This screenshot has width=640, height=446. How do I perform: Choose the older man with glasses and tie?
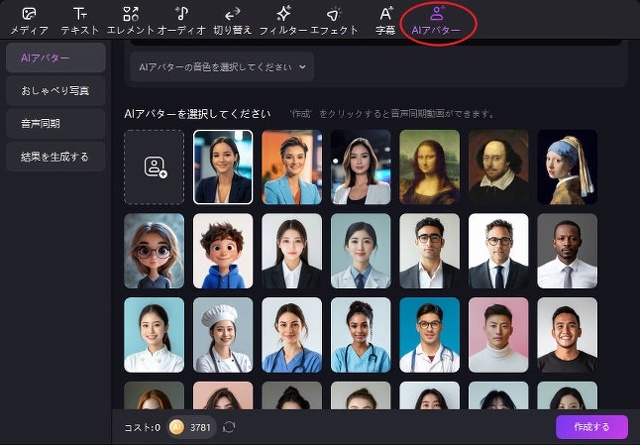point(498,251)
